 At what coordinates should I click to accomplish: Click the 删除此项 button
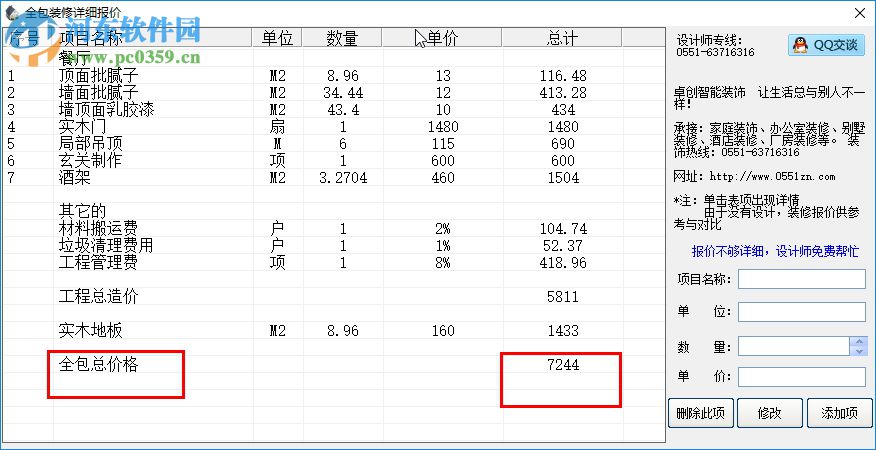701,413
